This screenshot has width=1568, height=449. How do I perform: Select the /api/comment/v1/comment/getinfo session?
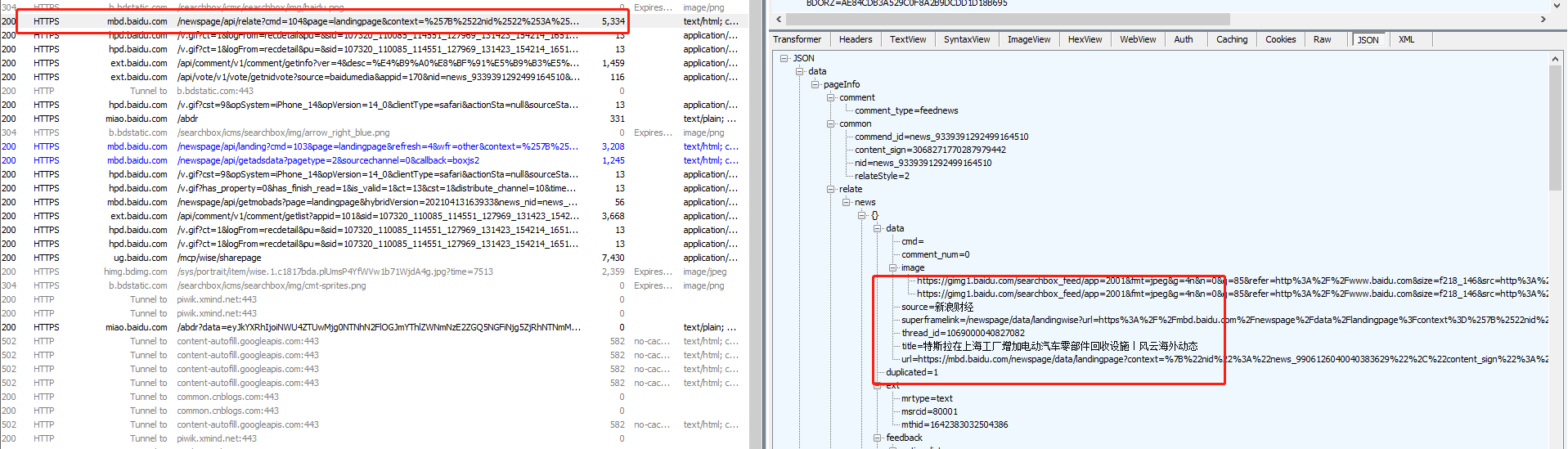point(374,63)
